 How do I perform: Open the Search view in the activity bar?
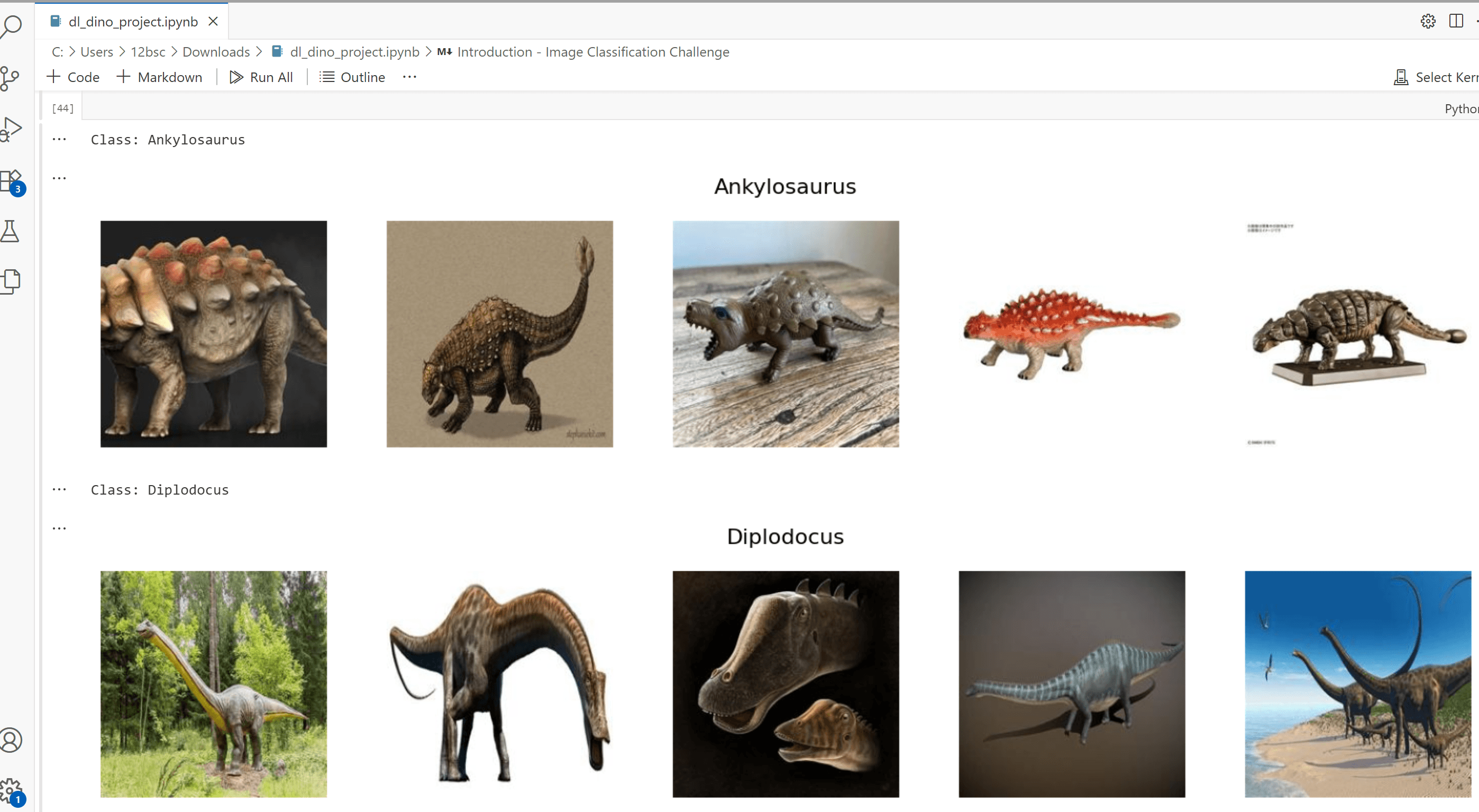click(11, 26)
